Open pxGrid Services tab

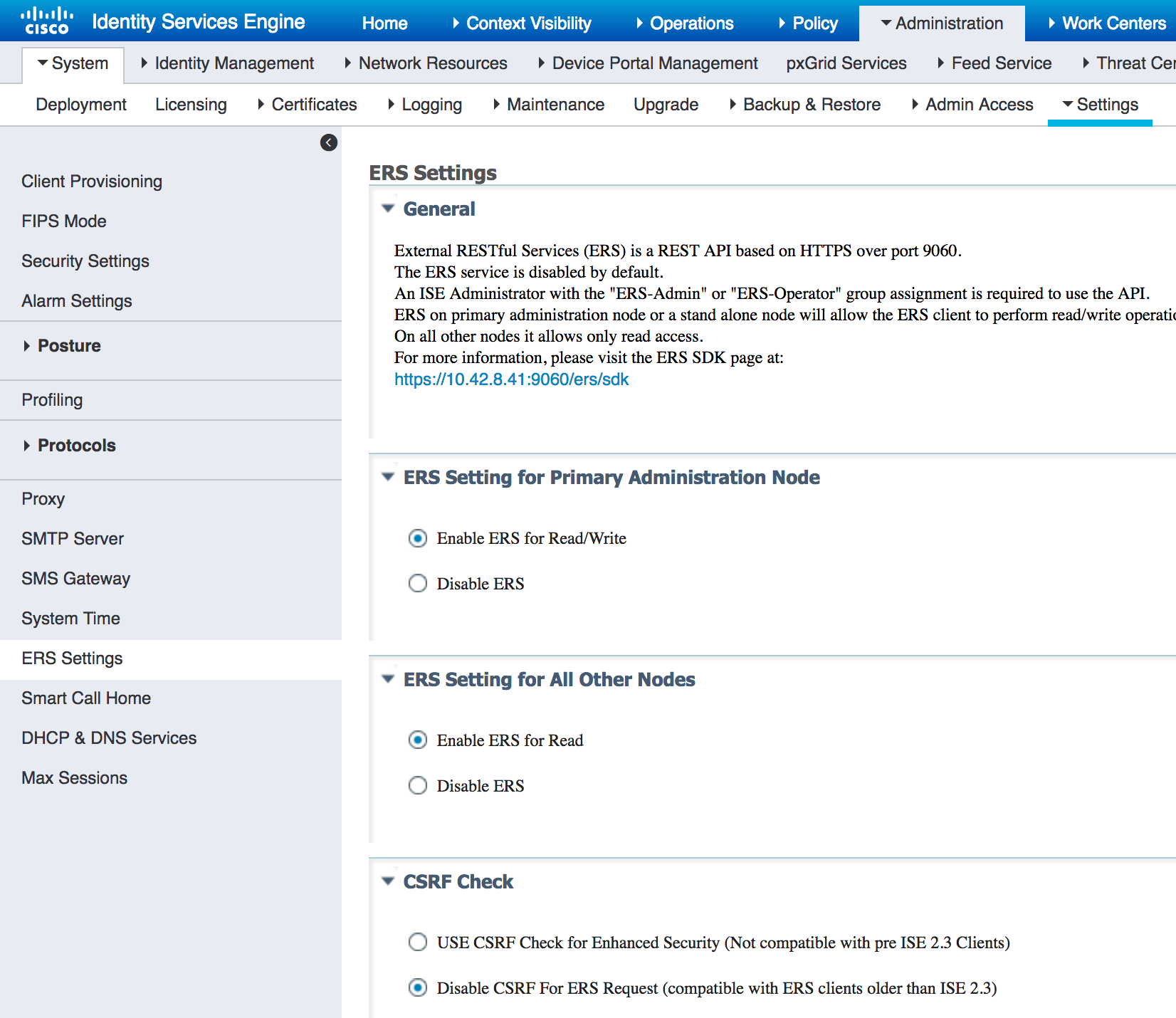coord(846,63)
